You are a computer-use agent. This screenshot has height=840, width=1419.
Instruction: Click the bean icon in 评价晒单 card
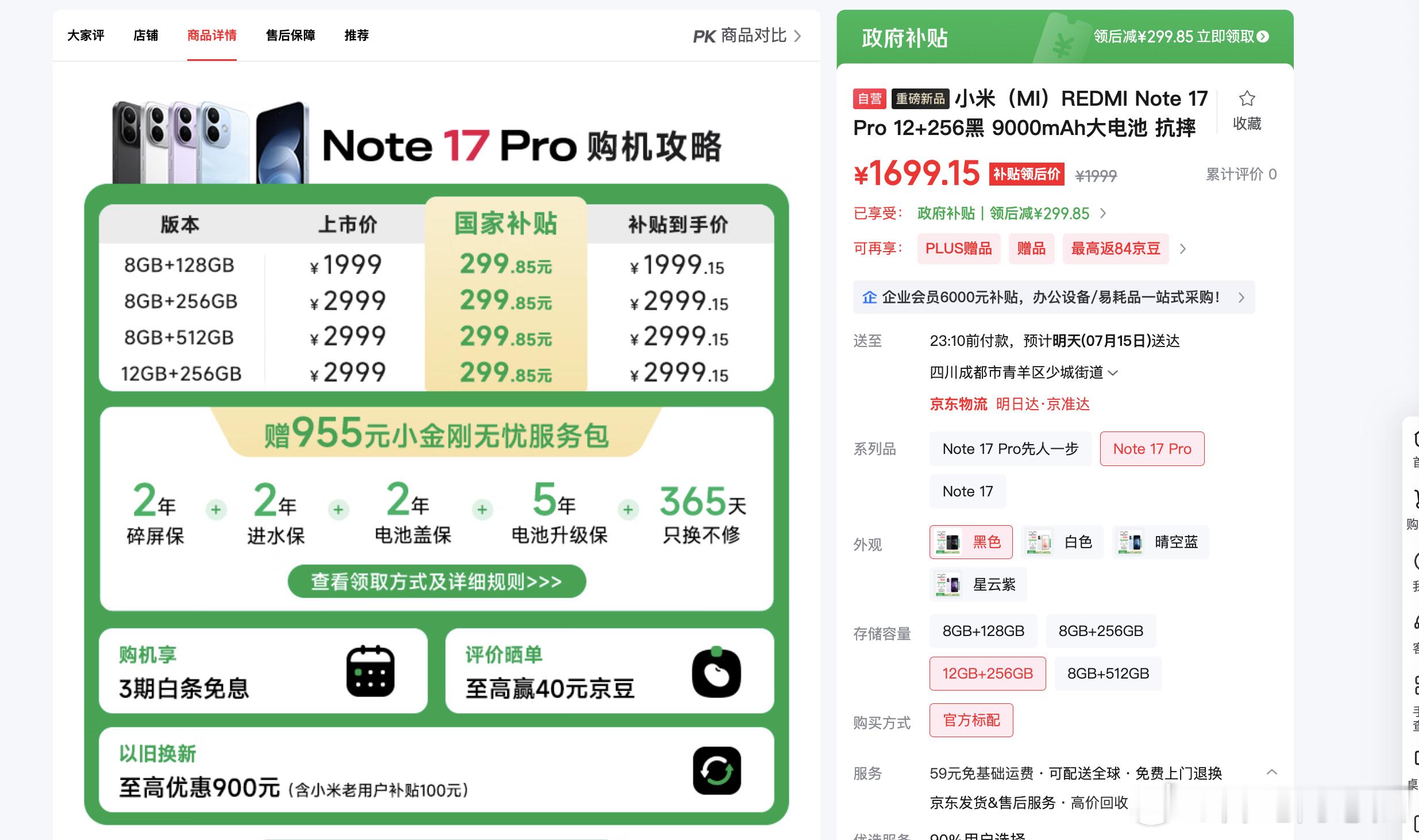(716, 672)
